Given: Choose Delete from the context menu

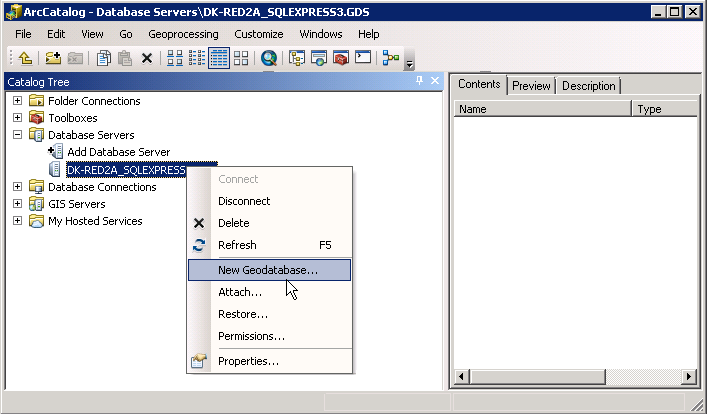Looking at the screenshot, I should [270, 223].
